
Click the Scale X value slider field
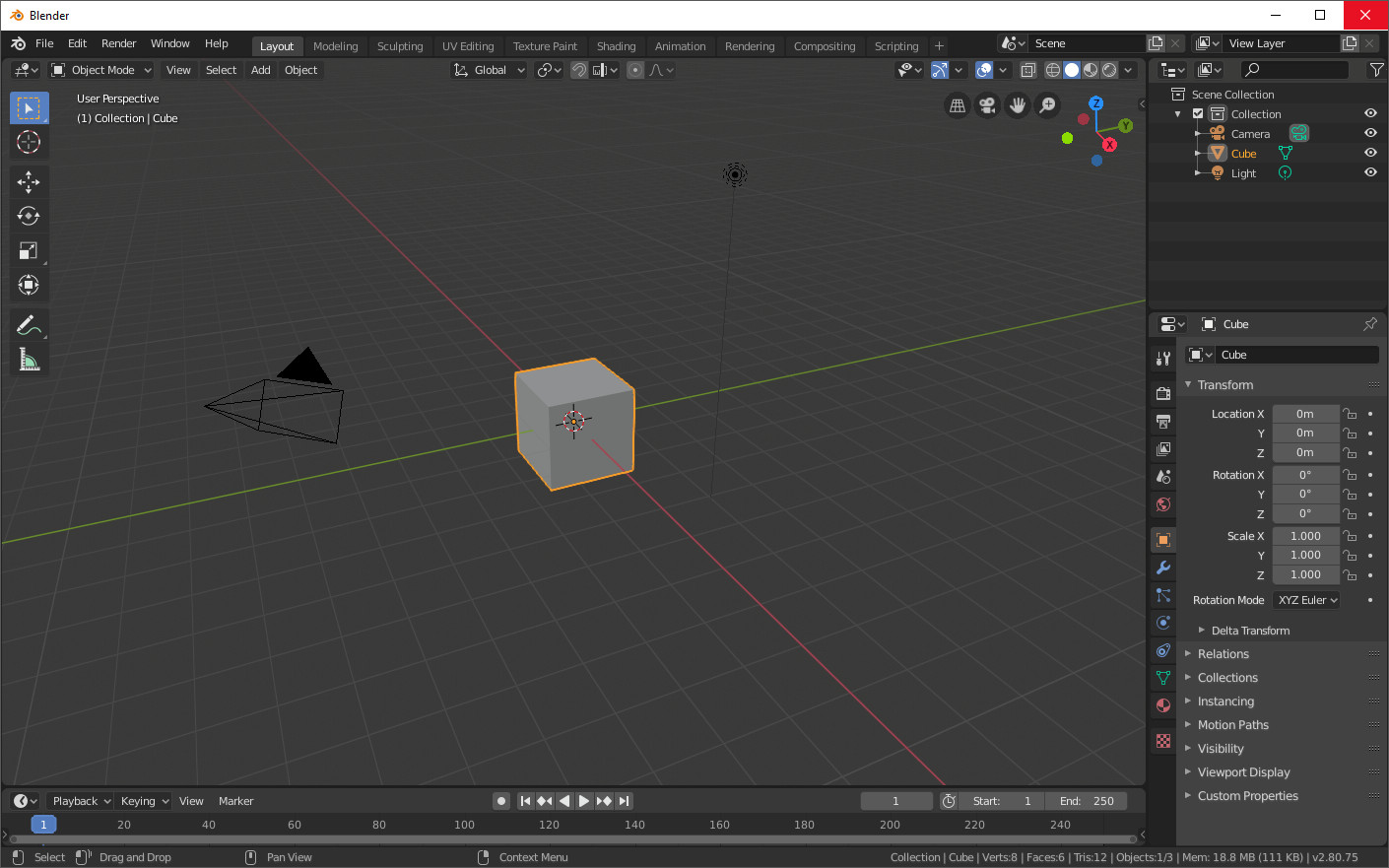[x=1305, y=536]
